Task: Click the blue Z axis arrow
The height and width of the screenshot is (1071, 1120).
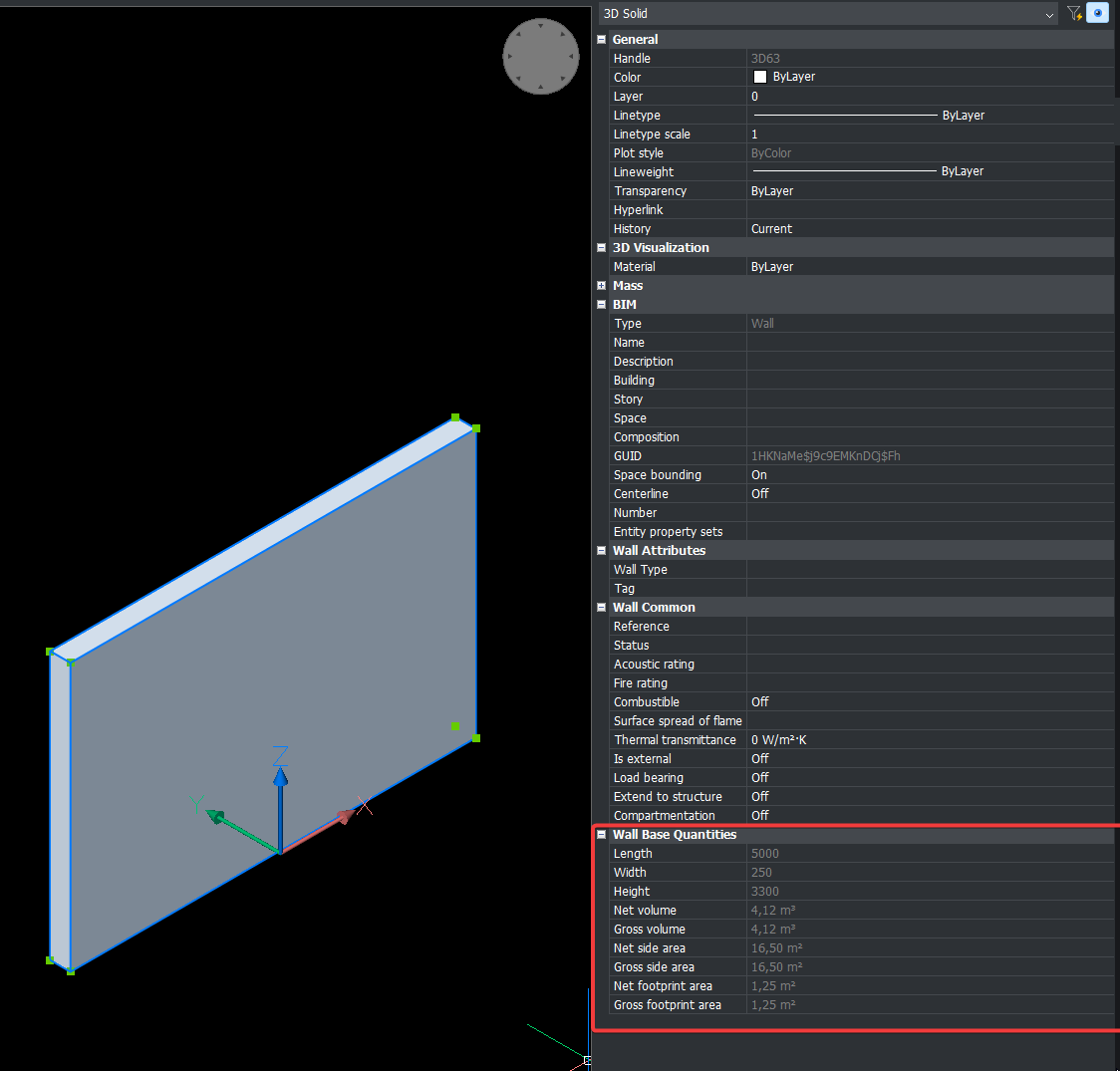Action: tap(281, 778)
